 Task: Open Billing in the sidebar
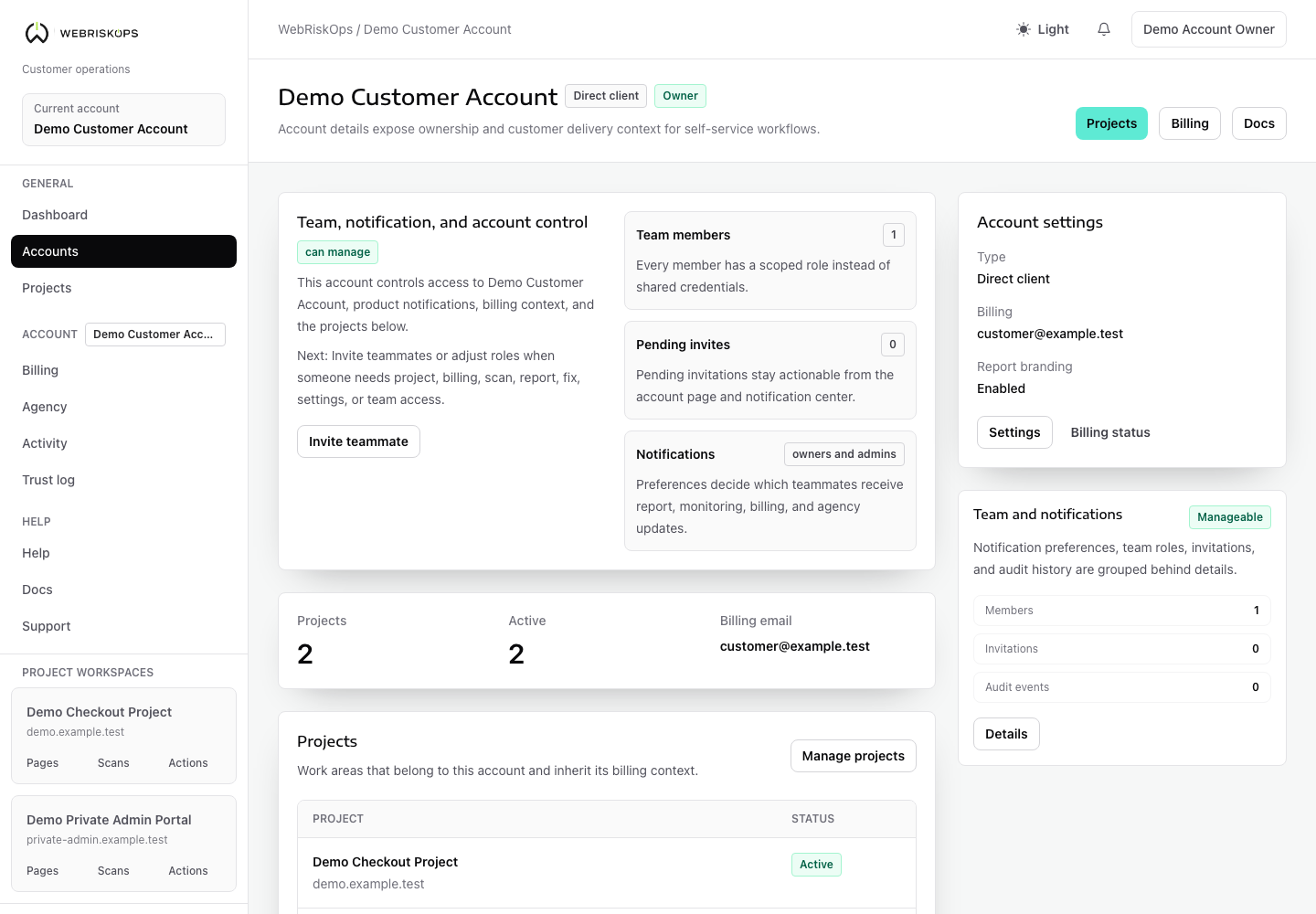[123, 370]
